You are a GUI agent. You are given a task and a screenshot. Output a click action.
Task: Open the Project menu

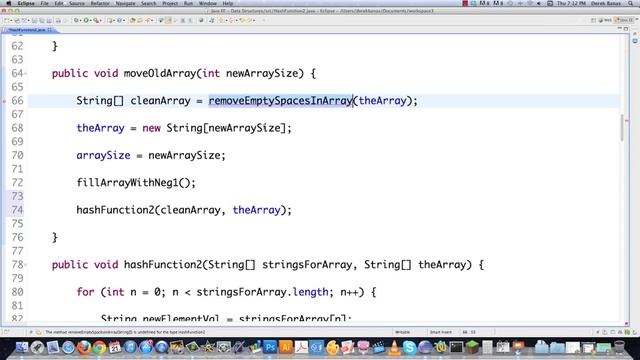point(170,3)
